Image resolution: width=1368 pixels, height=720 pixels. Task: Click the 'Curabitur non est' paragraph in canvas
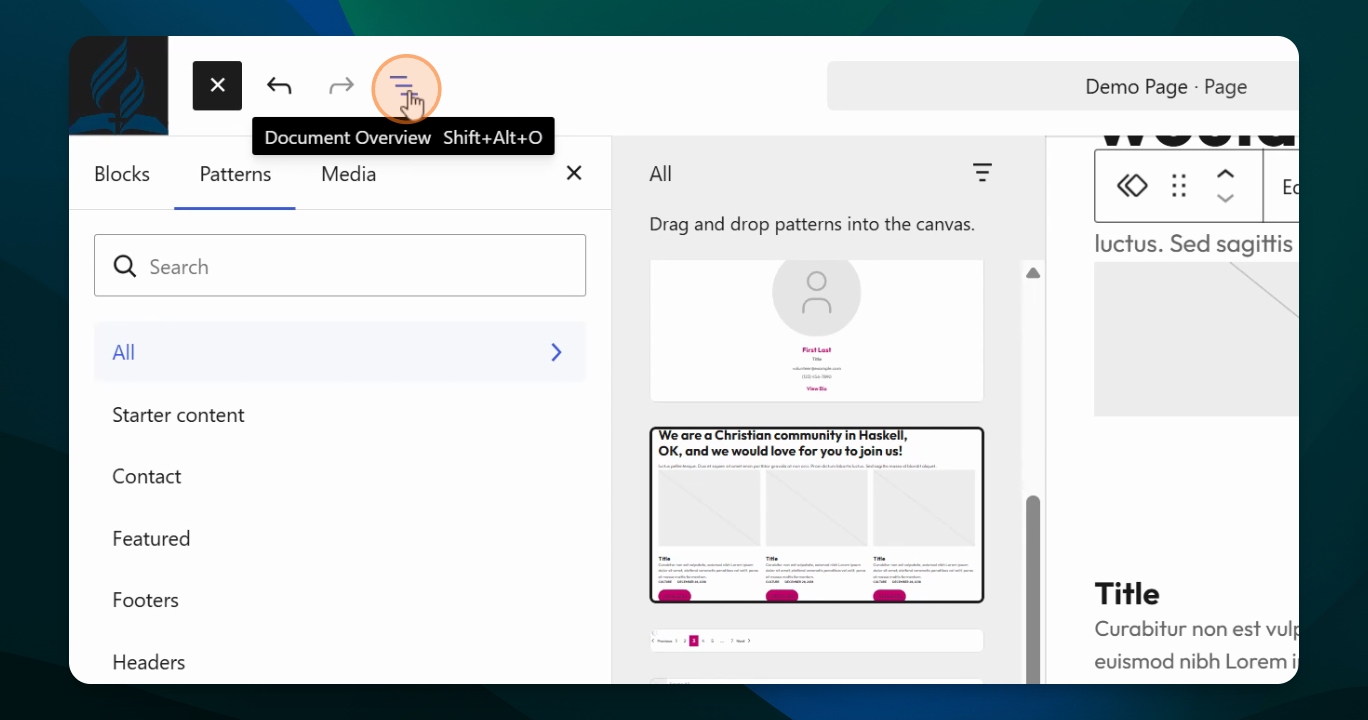coord(1197,645)
